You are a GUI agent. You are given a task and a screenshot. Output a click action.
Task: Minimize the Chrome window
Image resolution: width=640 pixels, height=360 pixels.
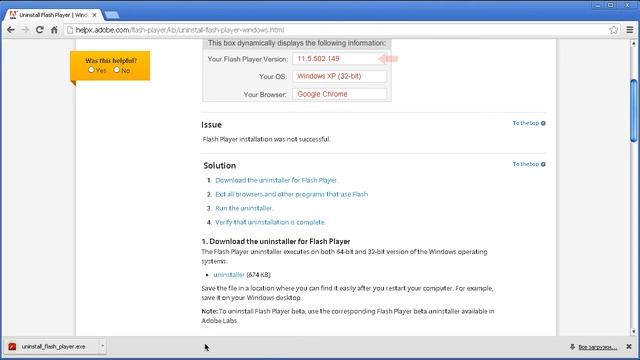598,5
